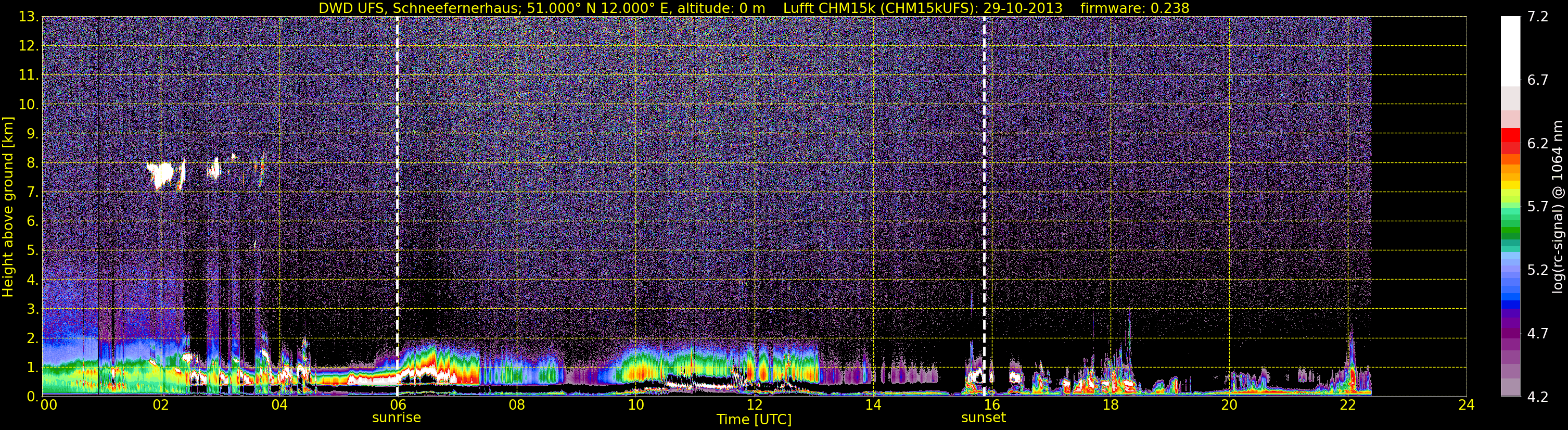Click the colorbar tick value 5.2
The width and height of the screenshot is (1568, 430).
pyautogui.click(x=1538, y=270)
